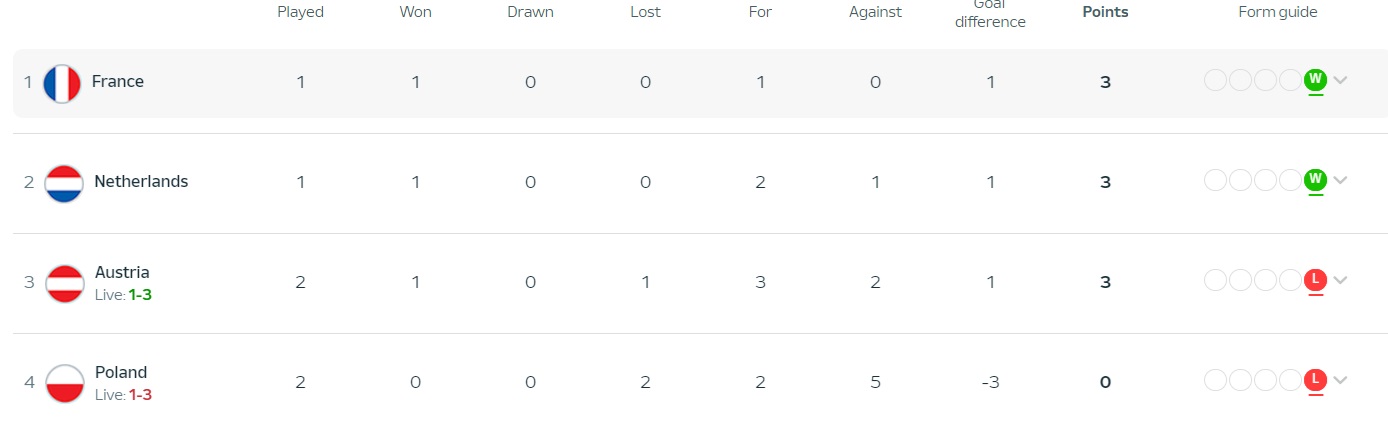Click France's green W form badge
Screen dimensions: 1388x431
(1315, 80)
